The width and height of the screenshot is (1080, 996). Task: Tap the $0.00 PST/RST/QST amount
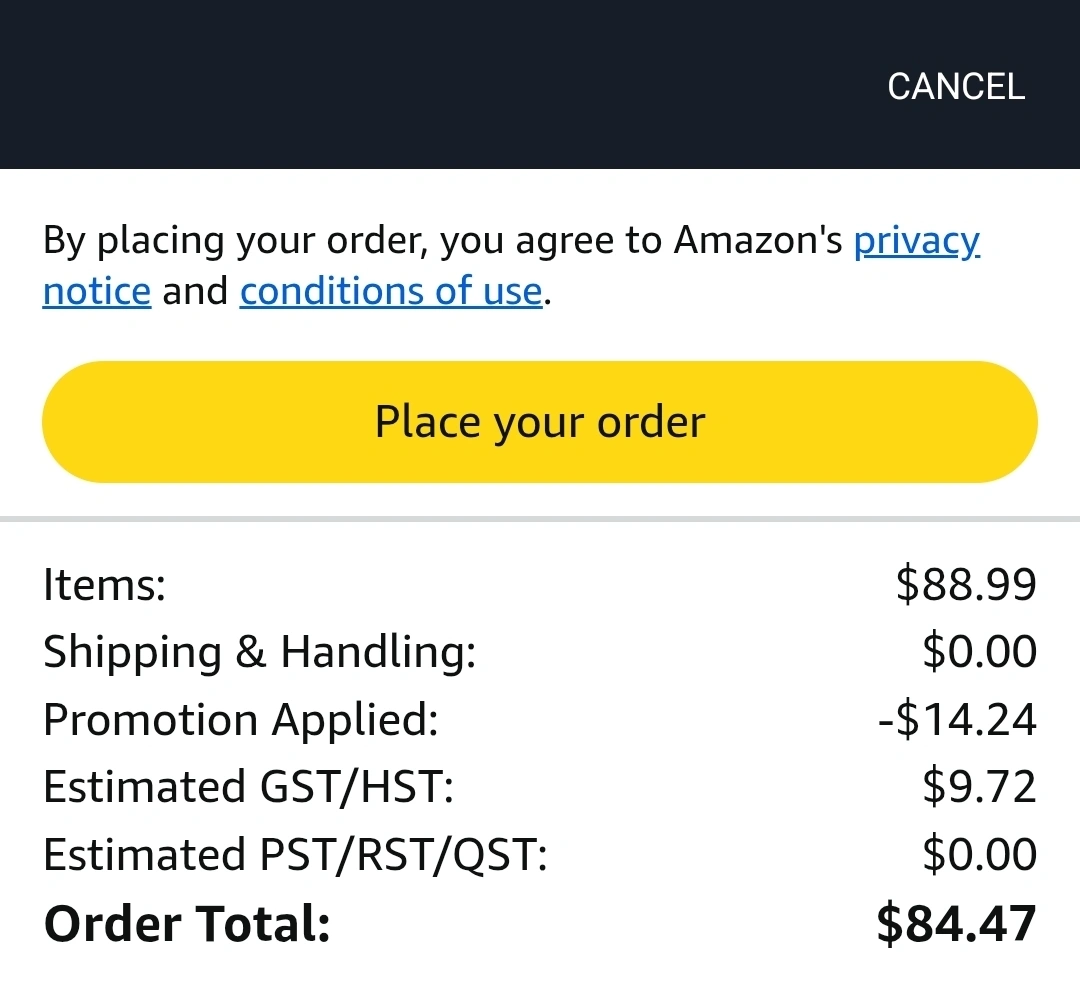[x=979, y=855]
